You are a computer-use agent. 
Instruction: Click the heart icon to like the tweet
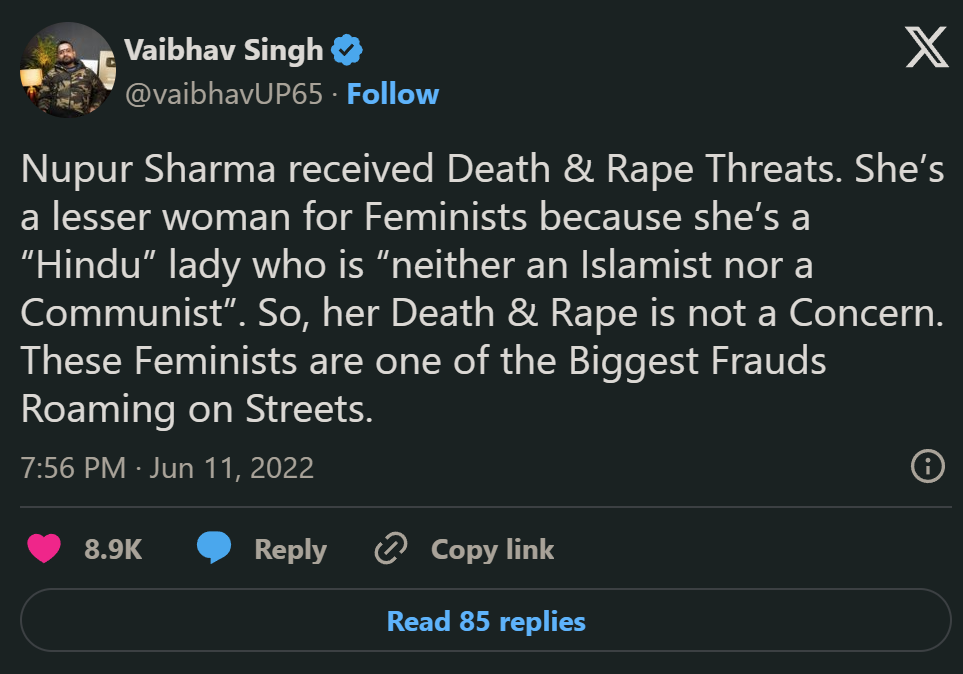coord(44,548)
